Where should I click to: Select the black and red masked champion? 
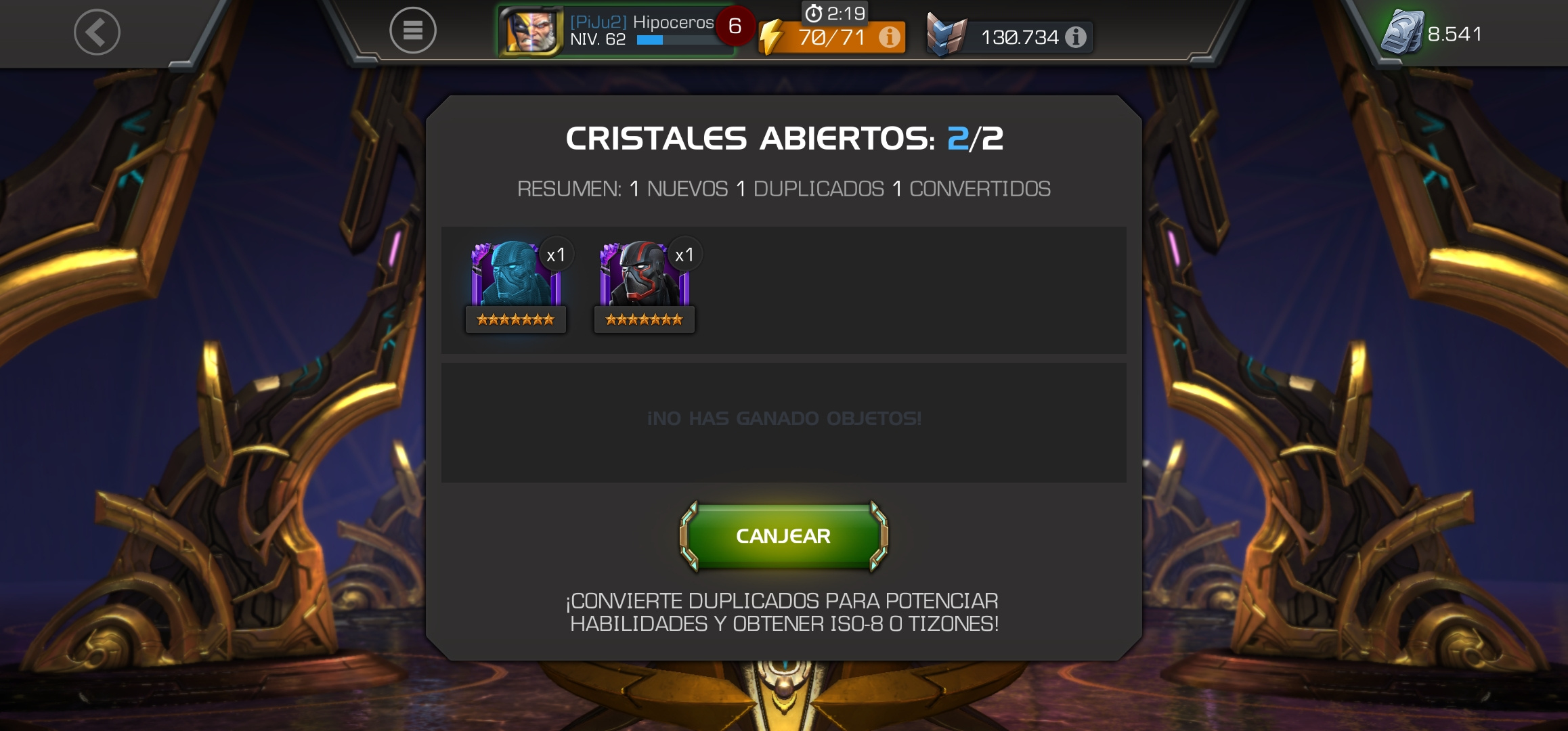tap(644, 274)
